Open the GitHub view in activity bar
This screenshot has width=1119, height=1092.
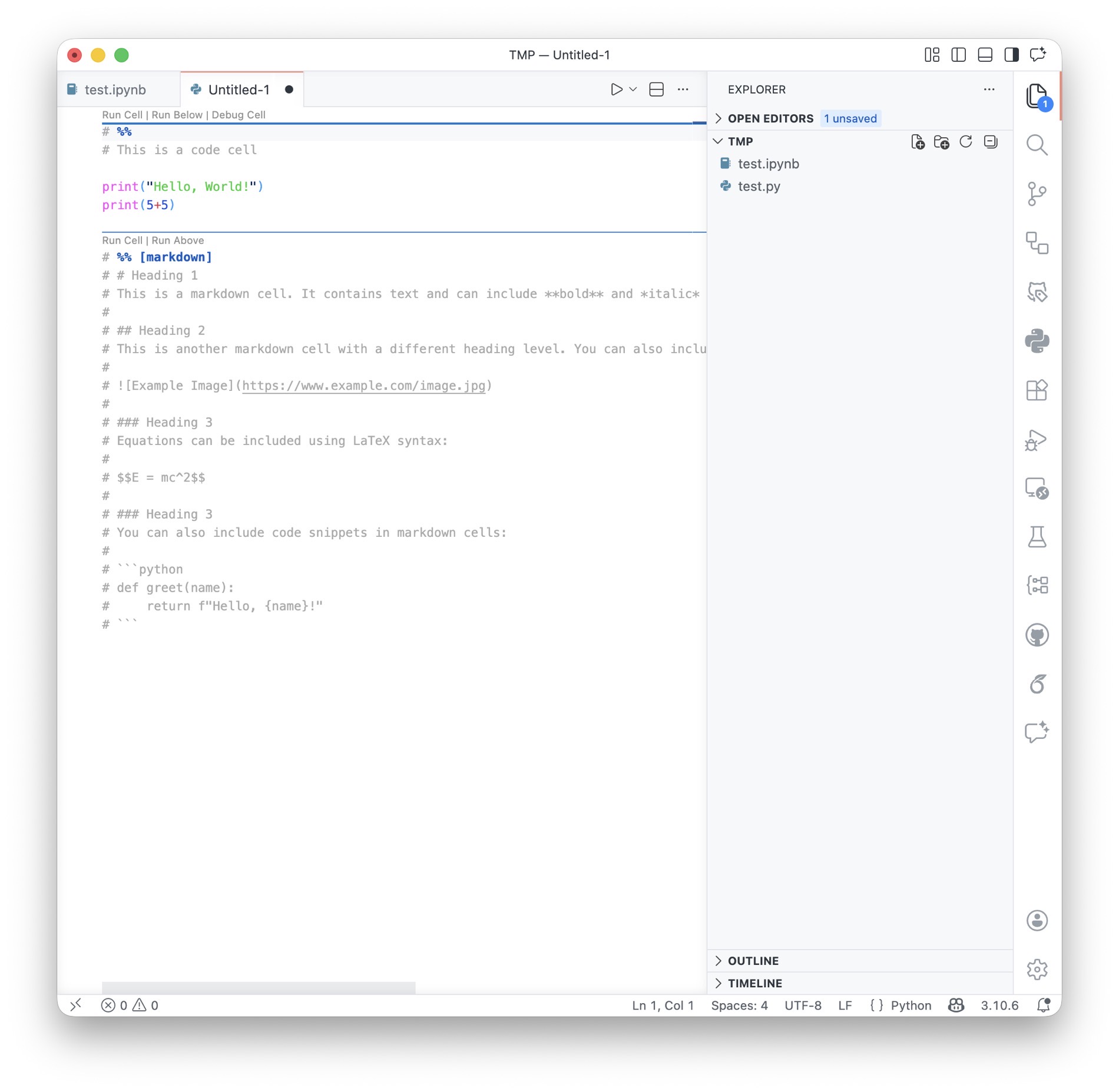click(x=1037, y=635)
